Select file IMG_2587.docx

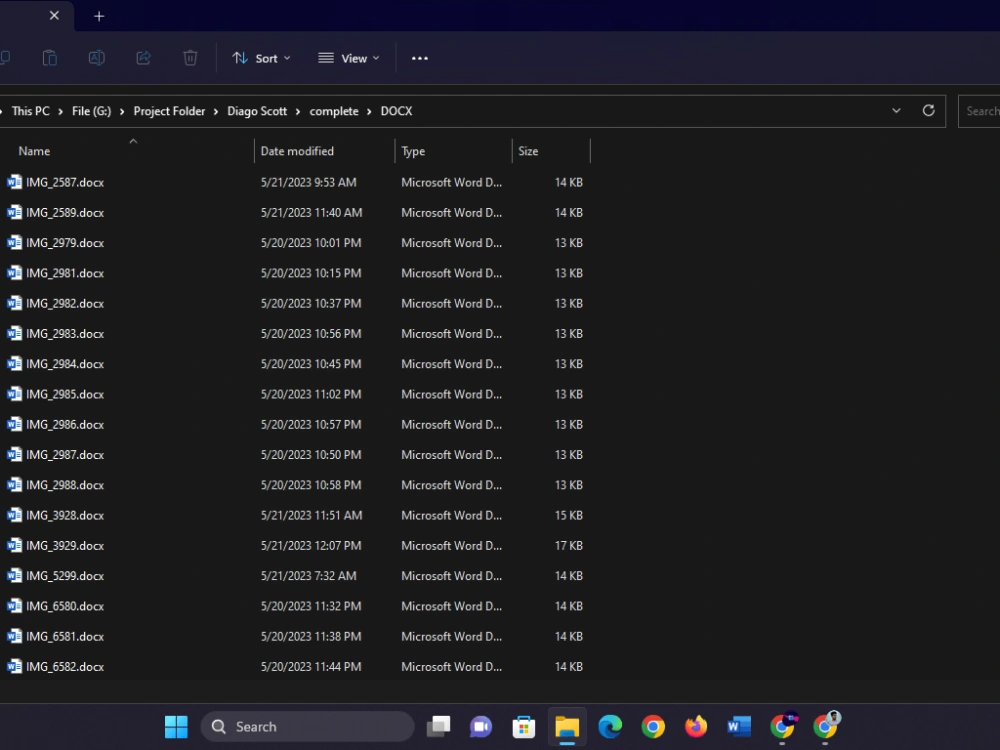64,182
